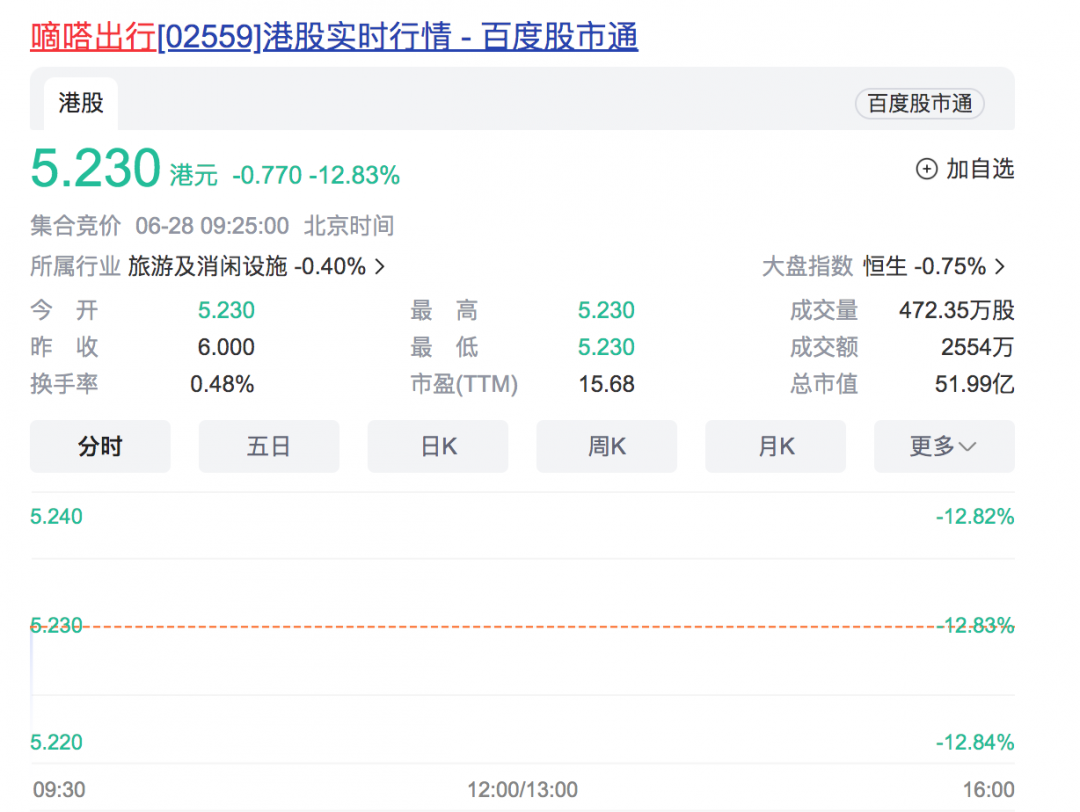
Task: Select the 月K monthly chart
Action: click(x=775, y=447)
